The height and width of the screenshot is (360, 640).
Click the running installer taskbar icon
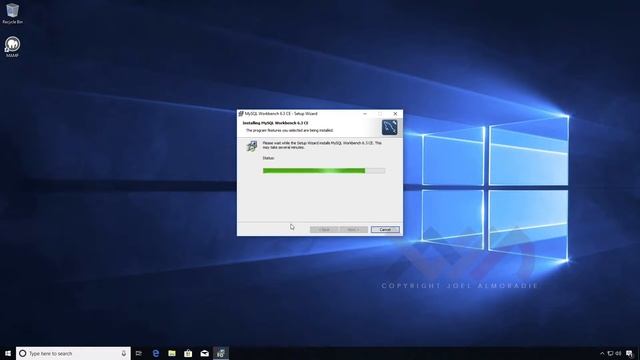pyautogui.click(x=221, y=353)
